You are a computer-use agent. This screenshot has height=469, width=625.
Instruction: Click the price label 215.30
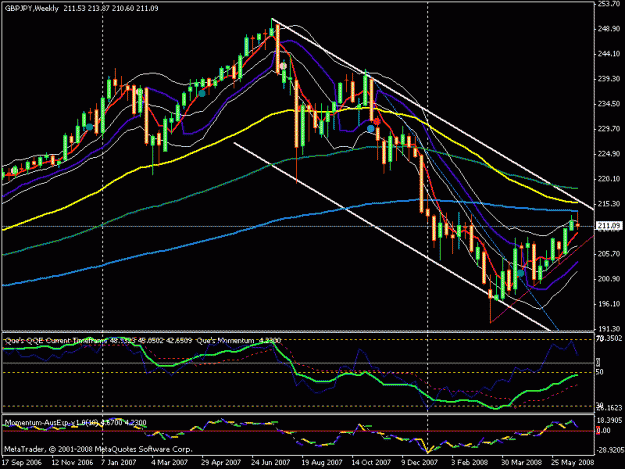[609, 204]
